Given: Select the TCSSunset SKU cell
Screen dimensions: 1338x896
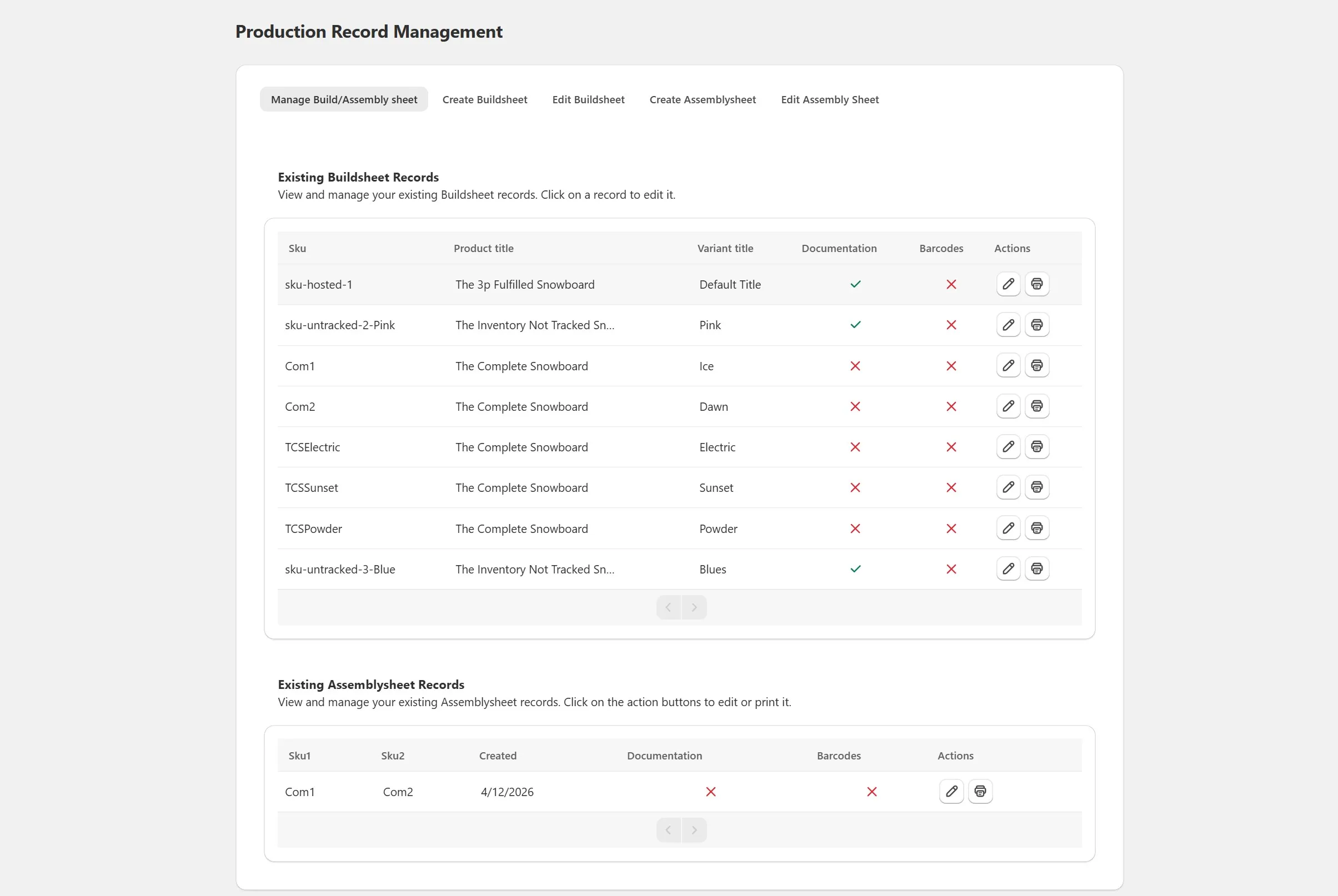Looking at the screenshot, I should tap(312, 488).
